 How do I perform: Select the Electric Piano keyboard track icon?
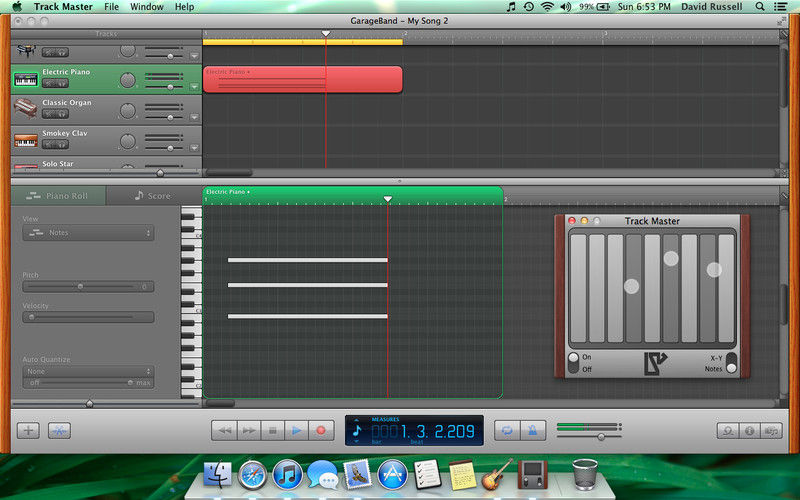pos(26,80)
